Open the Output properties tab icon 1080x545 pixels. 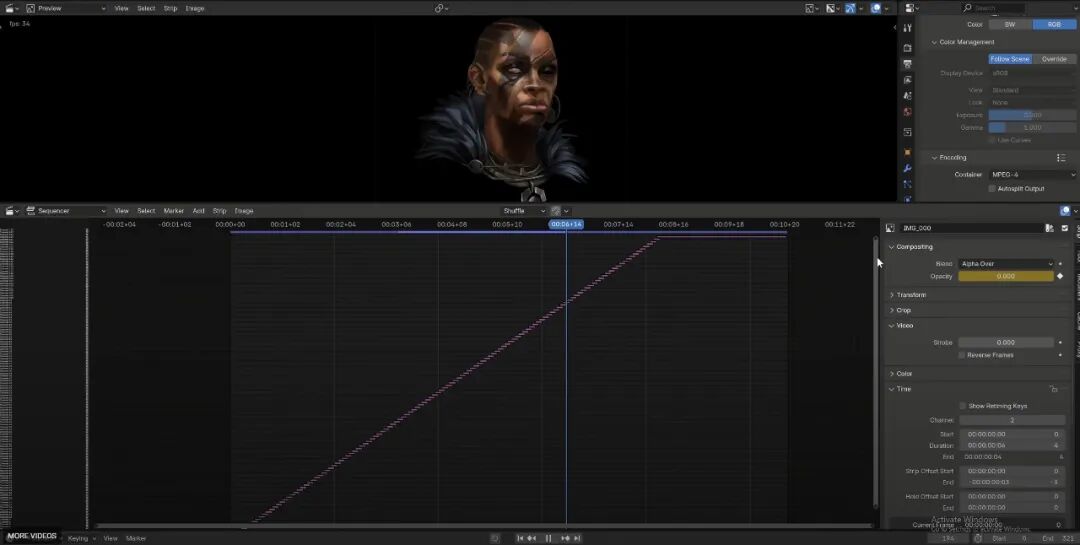click(908, 64)
